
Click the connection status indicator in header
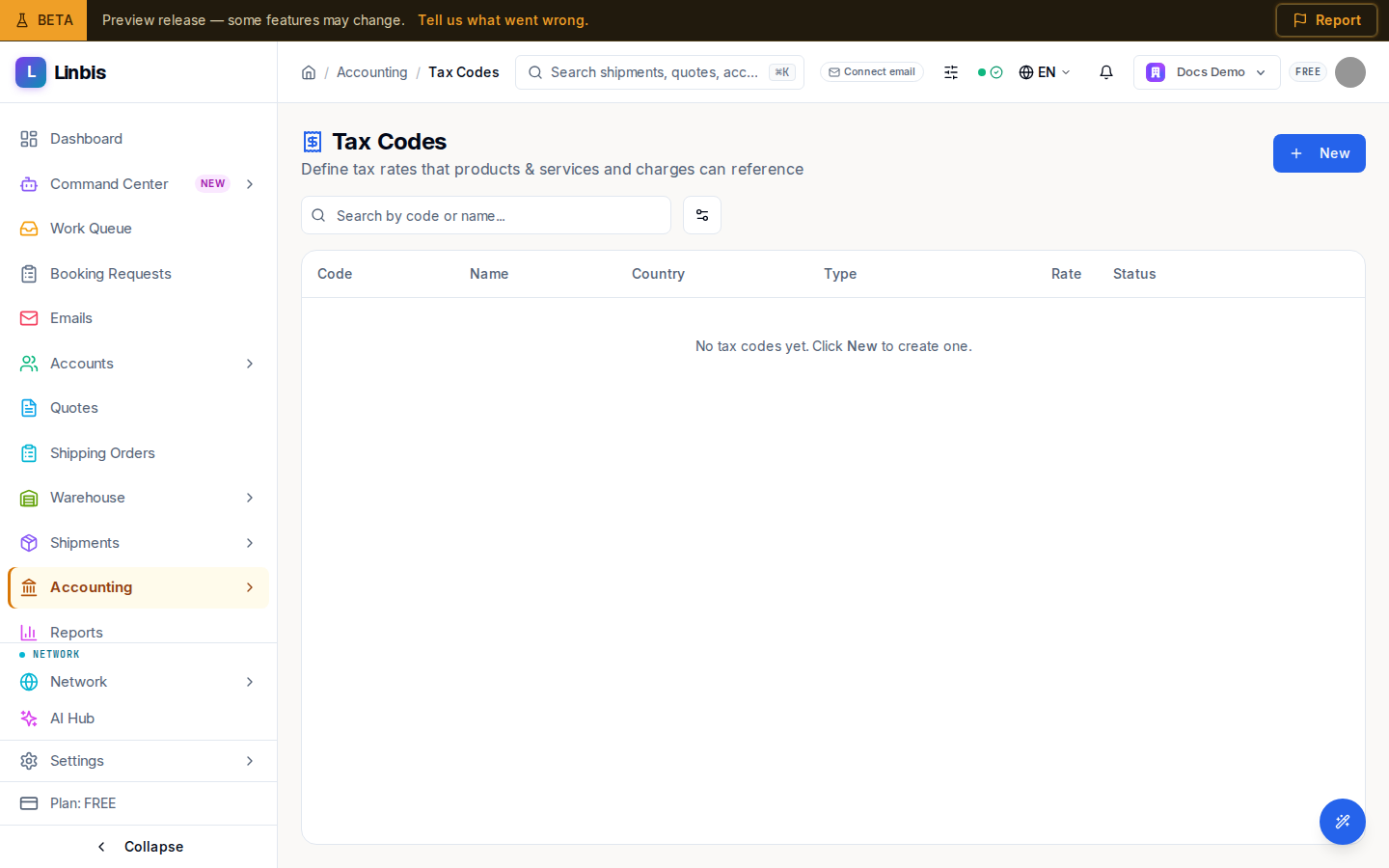(x=991, y=72)
